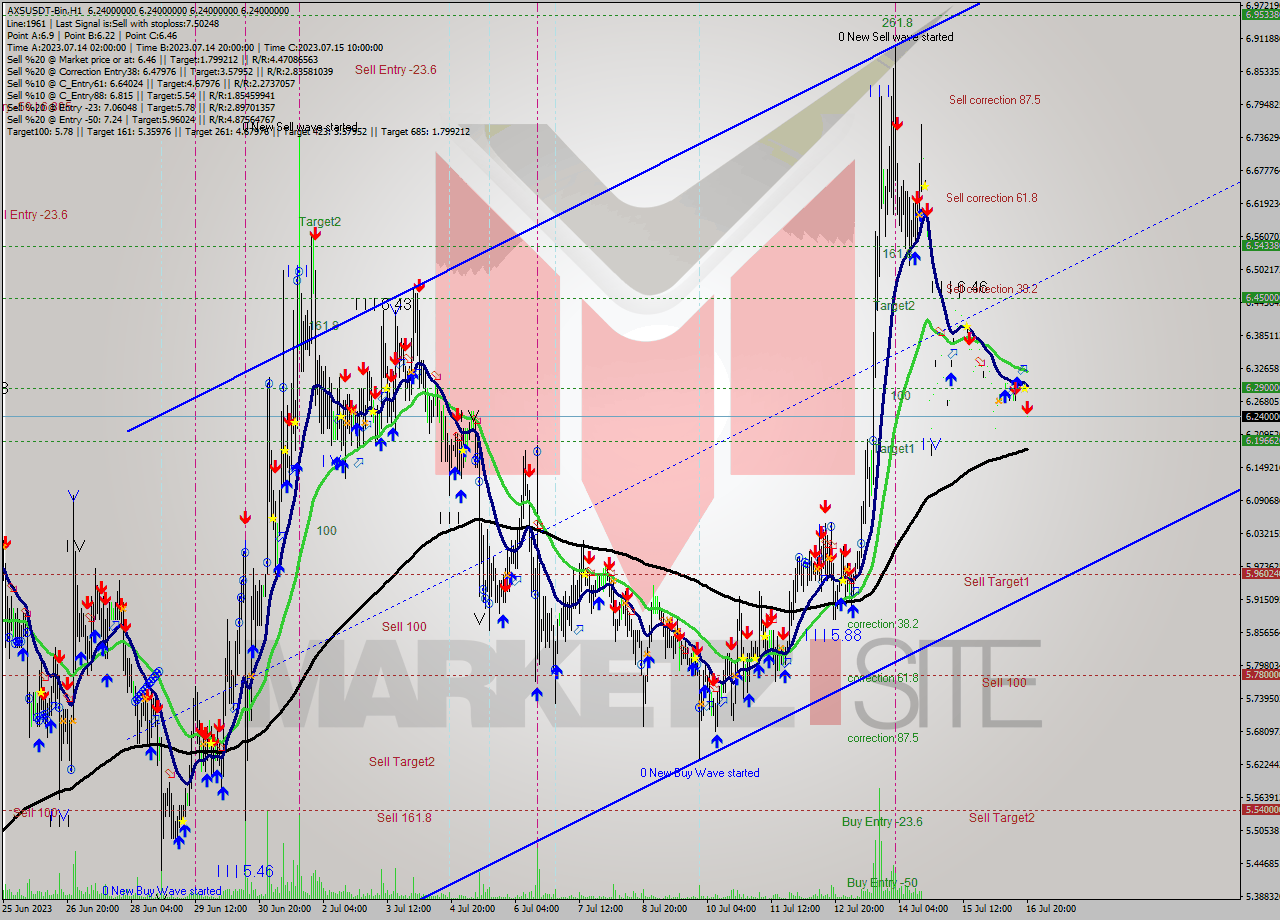Click the 'Sell 161.8' label

404,818
